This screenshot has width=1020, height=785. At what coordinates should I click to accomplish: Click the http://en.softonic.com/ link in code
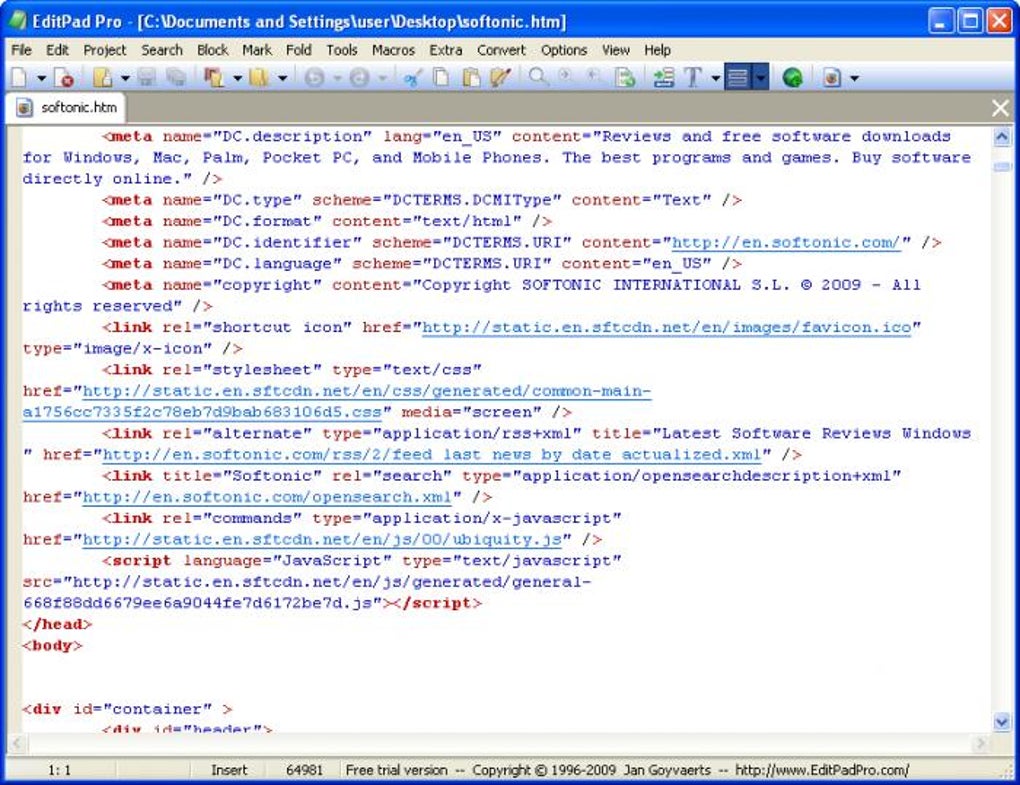tap(786, 243)
